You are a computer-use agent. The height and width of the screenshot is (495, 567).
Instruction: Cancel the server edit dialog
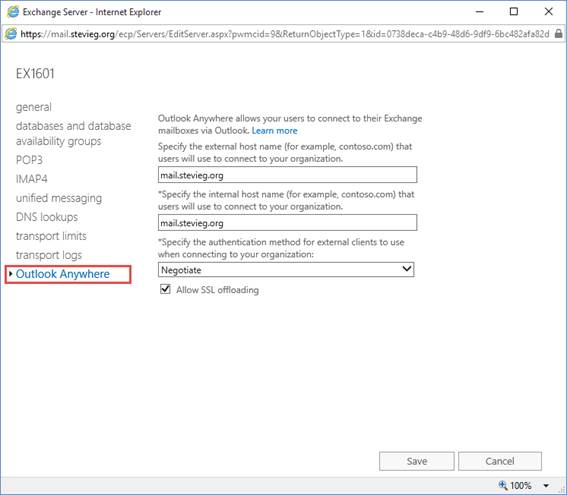pyautogui.click(x=500, y=461)
